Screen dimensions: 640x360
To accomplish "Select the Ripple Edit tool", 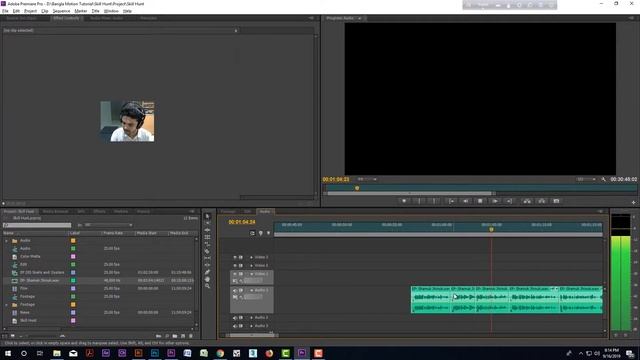I will (207, 230).
